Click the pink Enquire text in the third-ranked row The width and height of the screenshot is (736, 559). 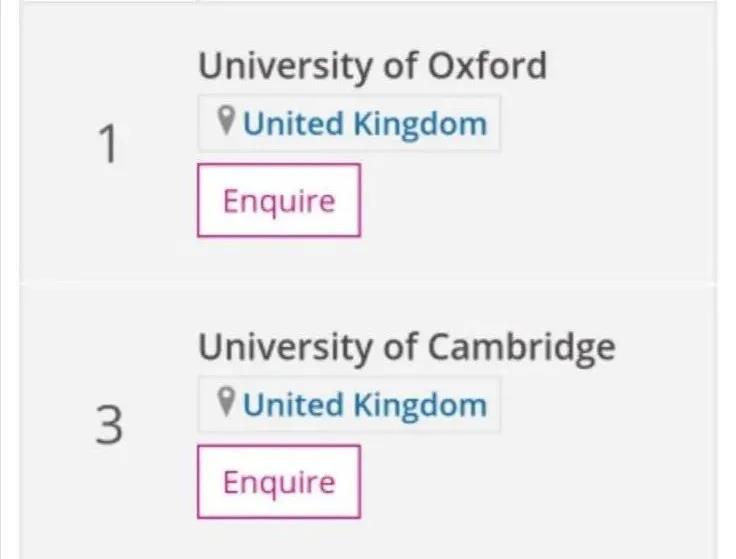pyautogui.click(x=279, y=483)
